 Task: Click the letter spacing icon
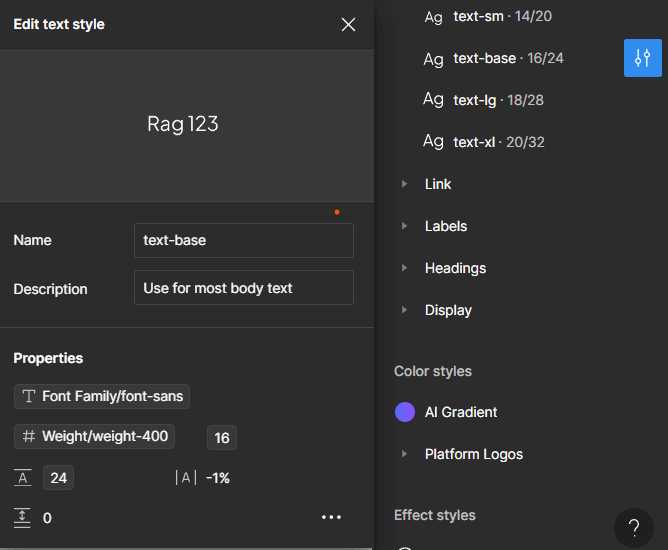(x=186, y=478)
